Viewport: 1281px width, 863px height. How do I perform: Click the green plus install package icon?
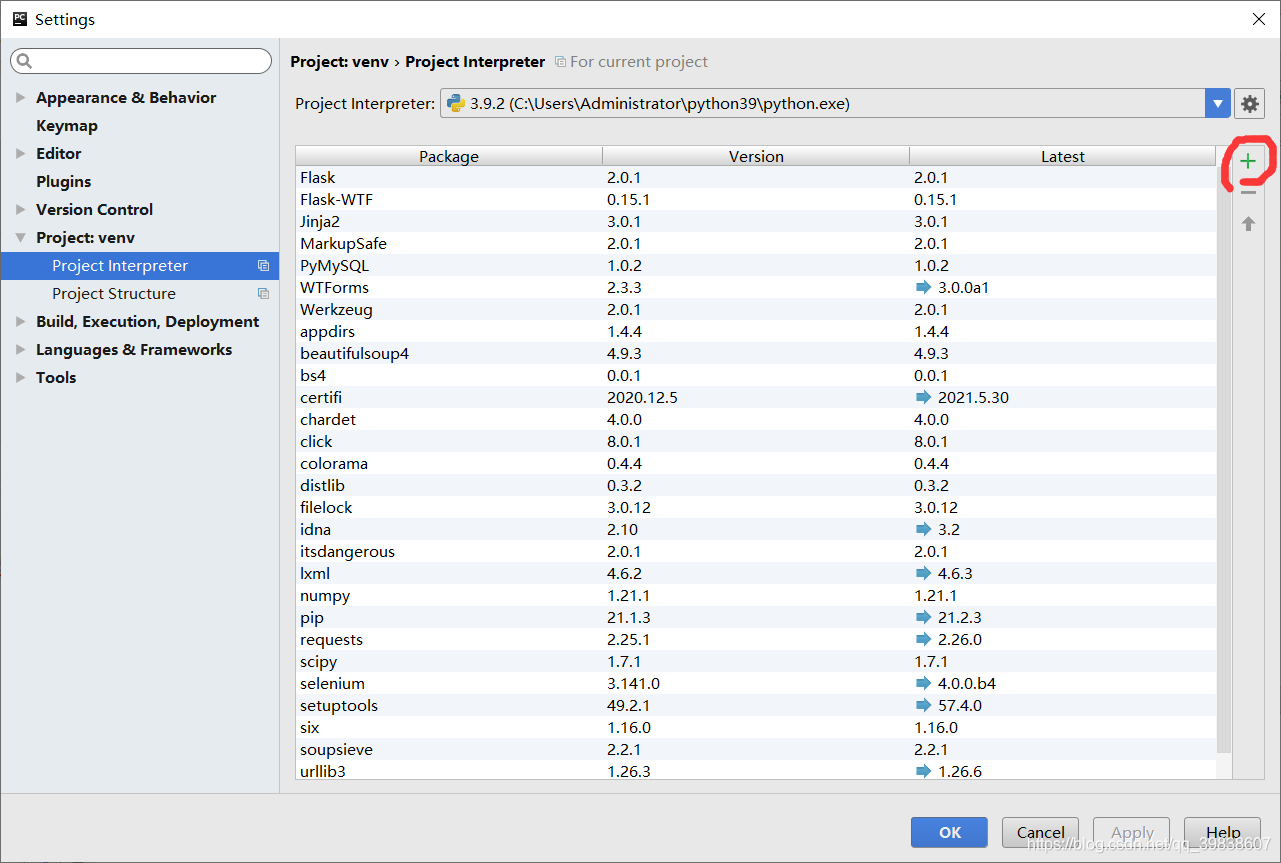pos(1248,161)
